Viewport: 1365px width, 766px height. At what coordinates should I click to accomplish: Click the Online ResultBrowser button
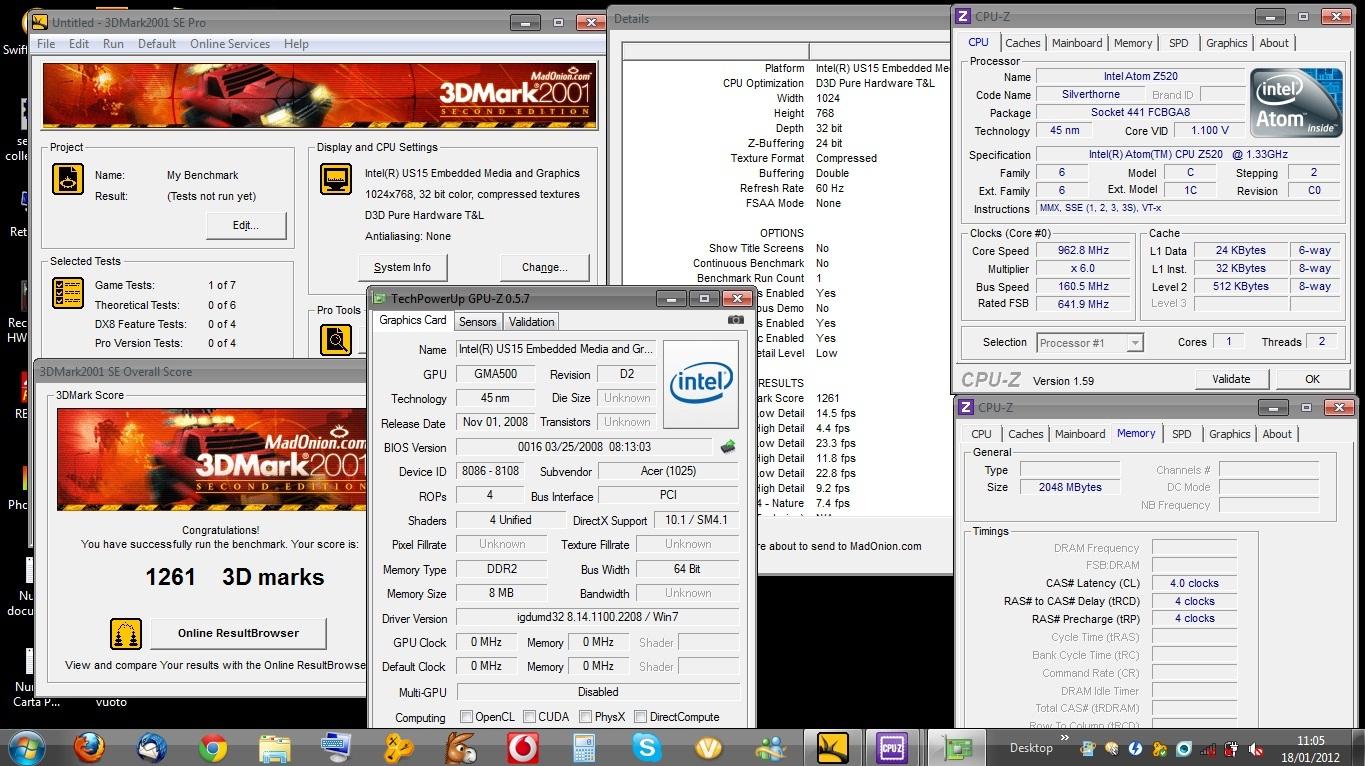click(x=238, y=633)
